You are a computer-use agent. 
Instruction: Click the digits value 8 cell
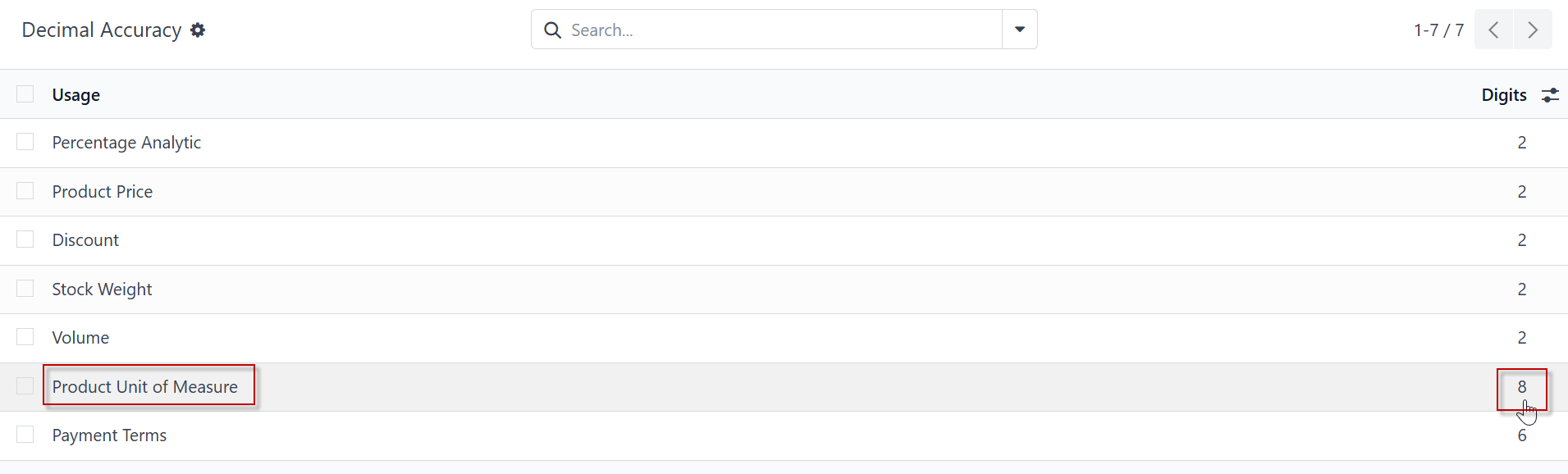tap(1522, 387)
